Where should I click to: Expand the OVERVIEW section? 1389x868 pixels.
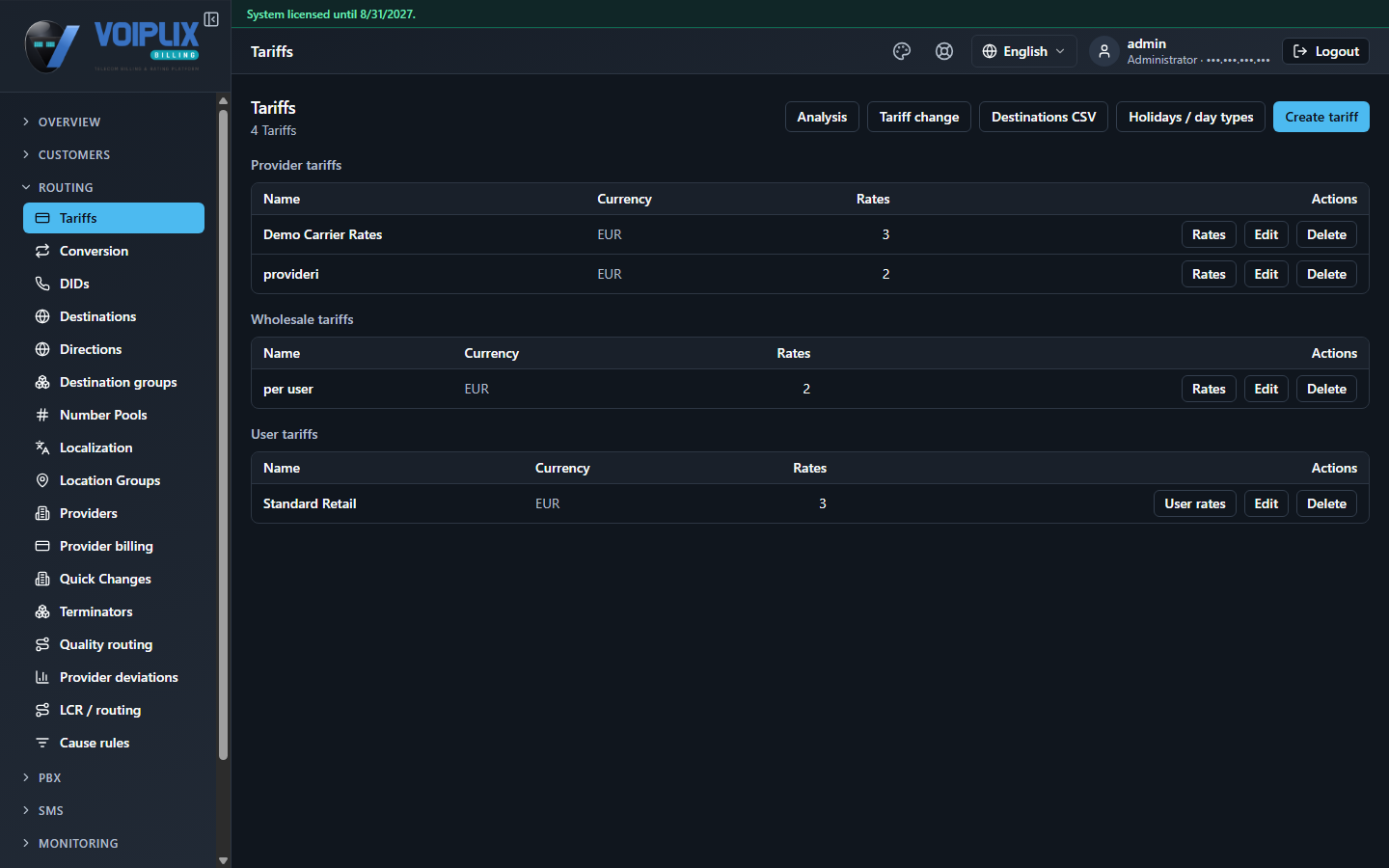pyautogui.click(x=114, y=122)
